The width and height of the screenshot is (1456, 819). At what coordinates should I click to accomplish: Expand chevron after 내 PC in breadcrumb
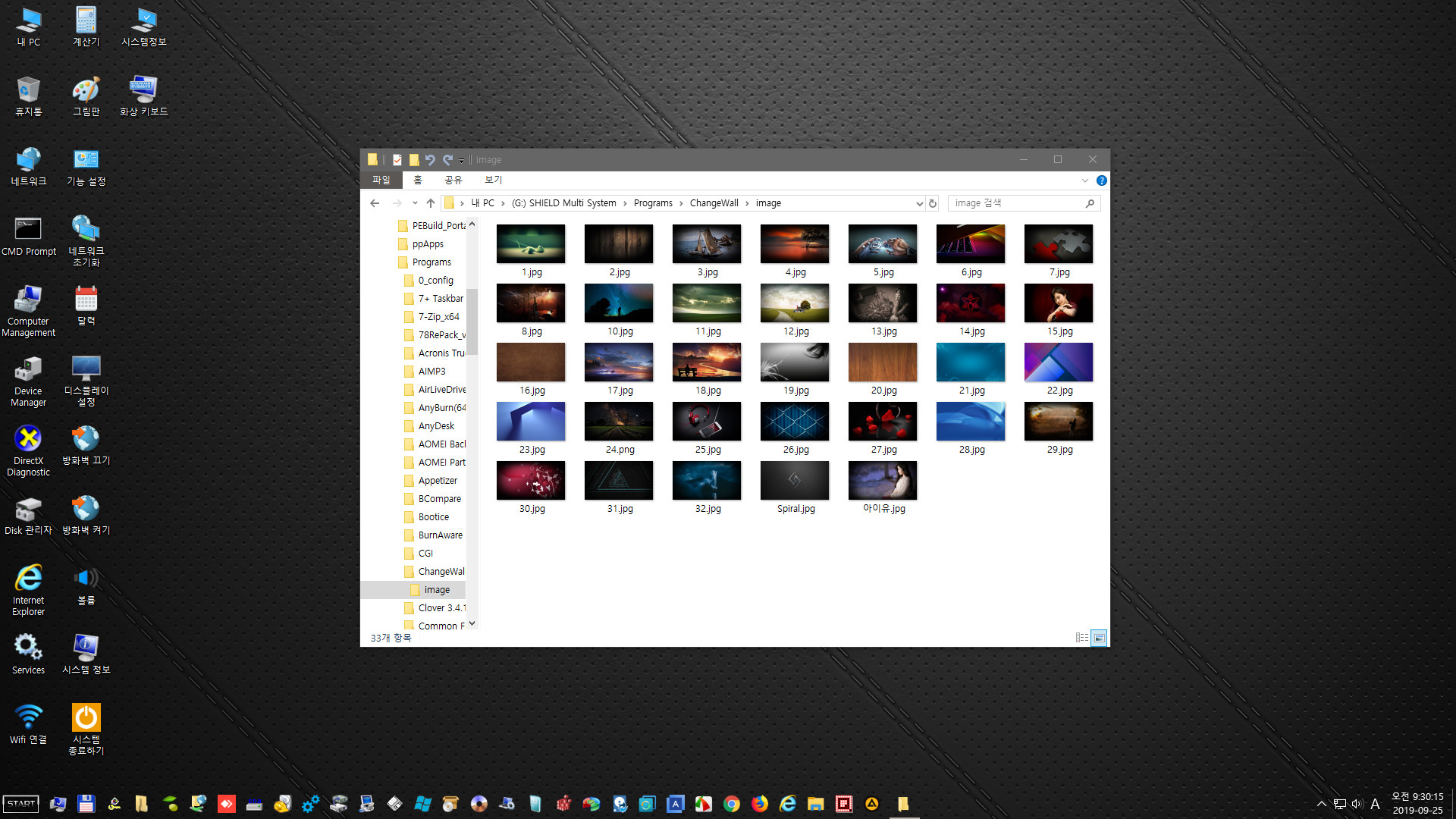point(503,203)
